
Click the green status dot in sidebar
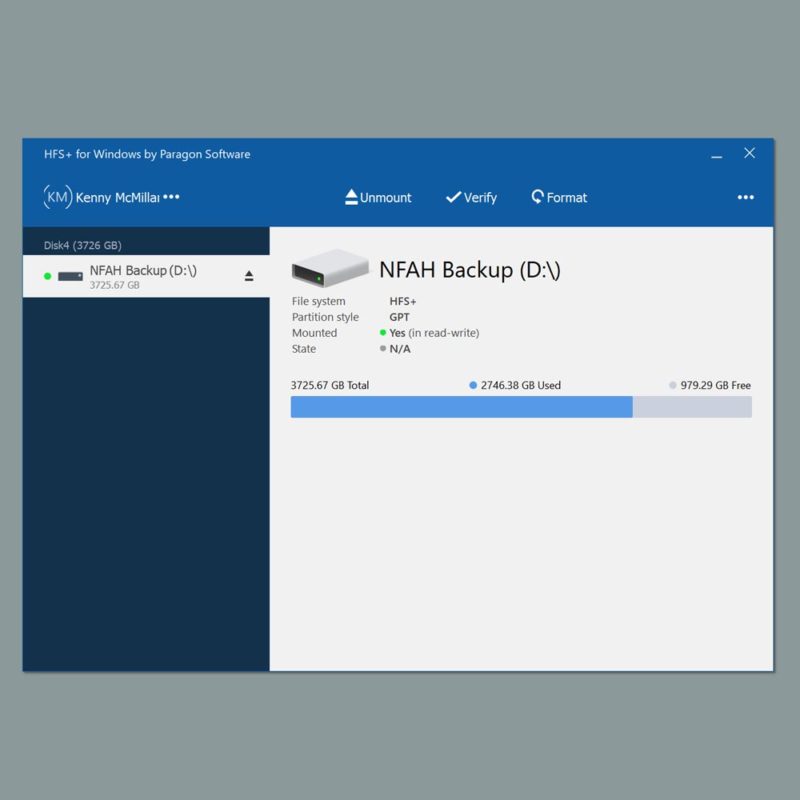coord(47,276)
